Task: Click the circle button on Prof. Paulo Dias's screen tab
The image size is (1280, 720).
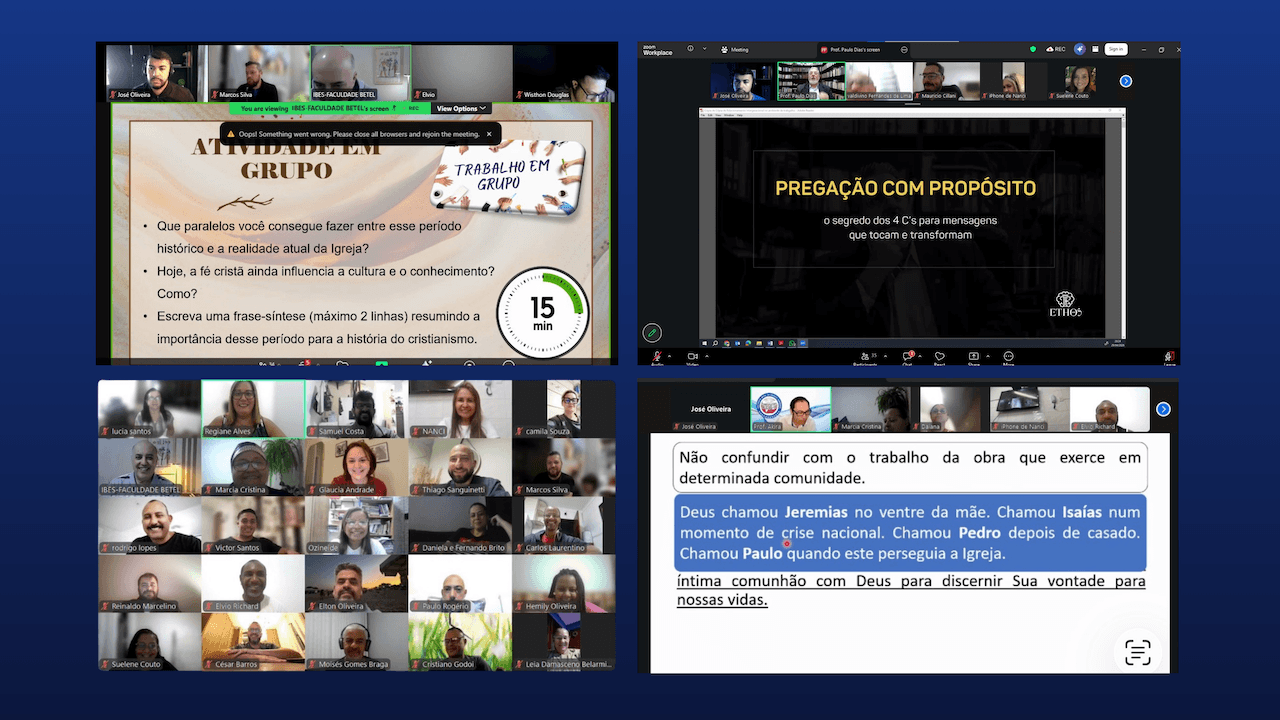Action: pyautogui.click(x=904, y=49)
